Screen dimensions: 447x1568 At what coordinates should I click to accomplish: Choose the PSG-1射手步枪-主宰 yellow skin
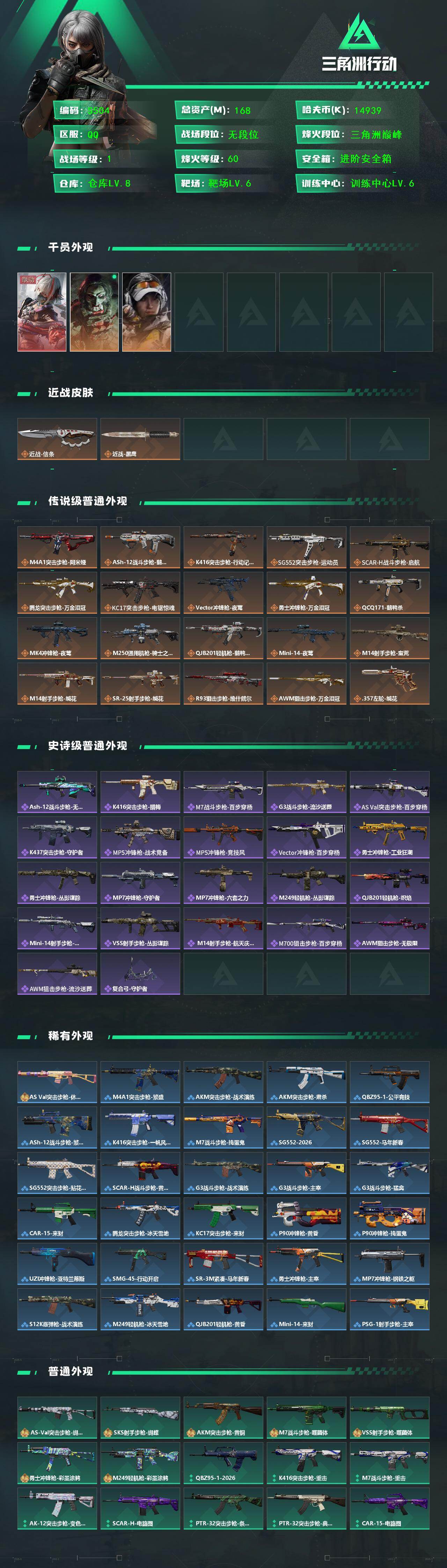(390, 1309)
